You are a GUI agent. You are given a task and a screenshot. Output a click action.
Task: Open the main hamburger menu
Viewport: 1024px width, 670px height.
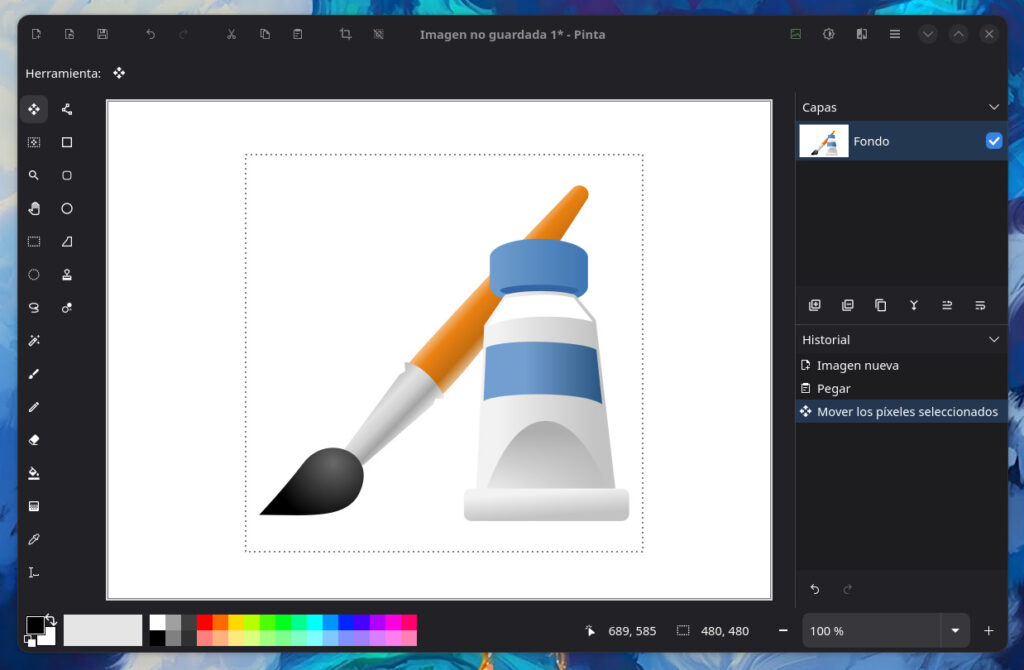click(x=894, y=33)
